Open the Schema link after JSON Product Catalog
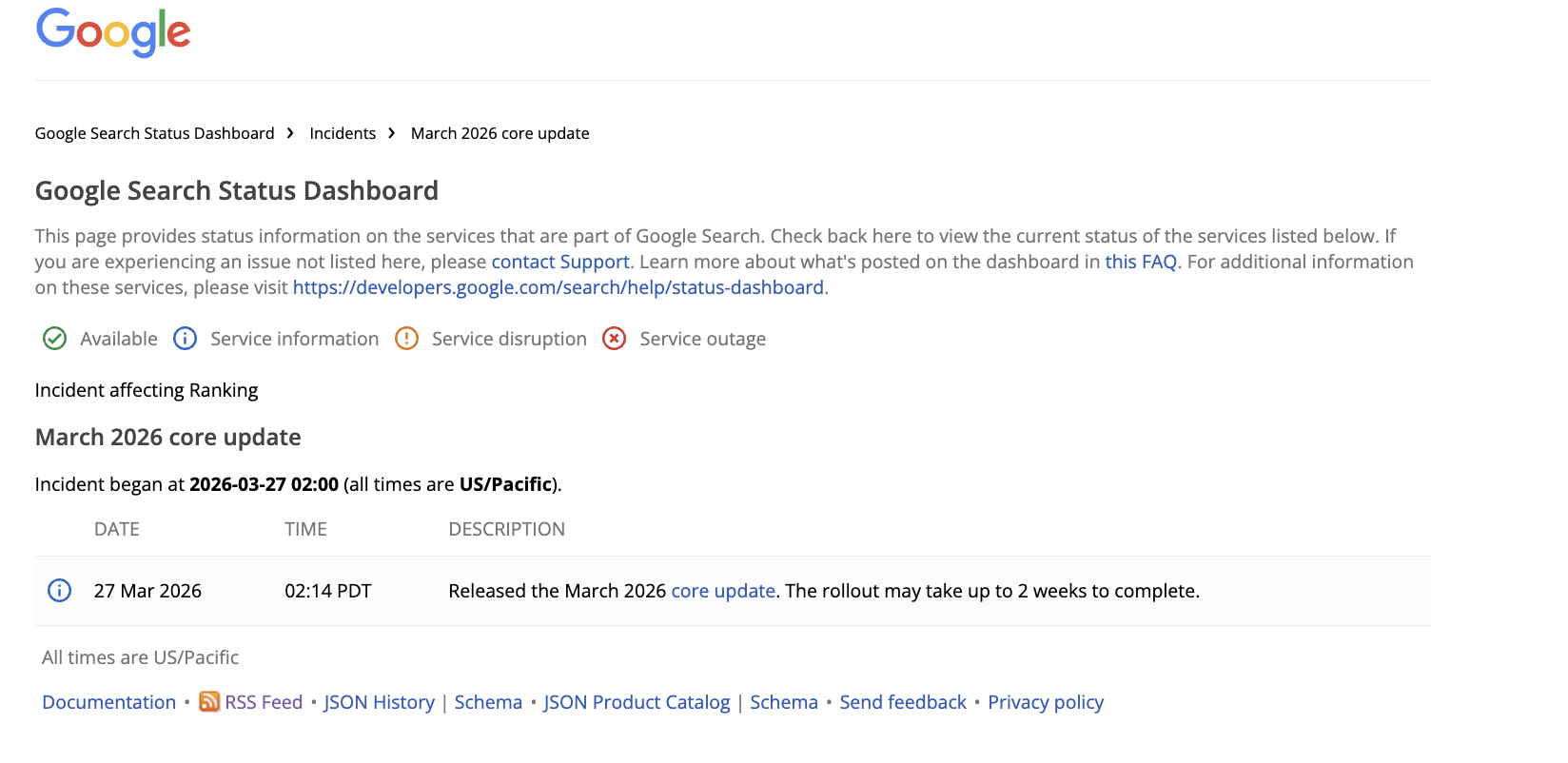Viewport: 1568px width, 763px height. 784,702
